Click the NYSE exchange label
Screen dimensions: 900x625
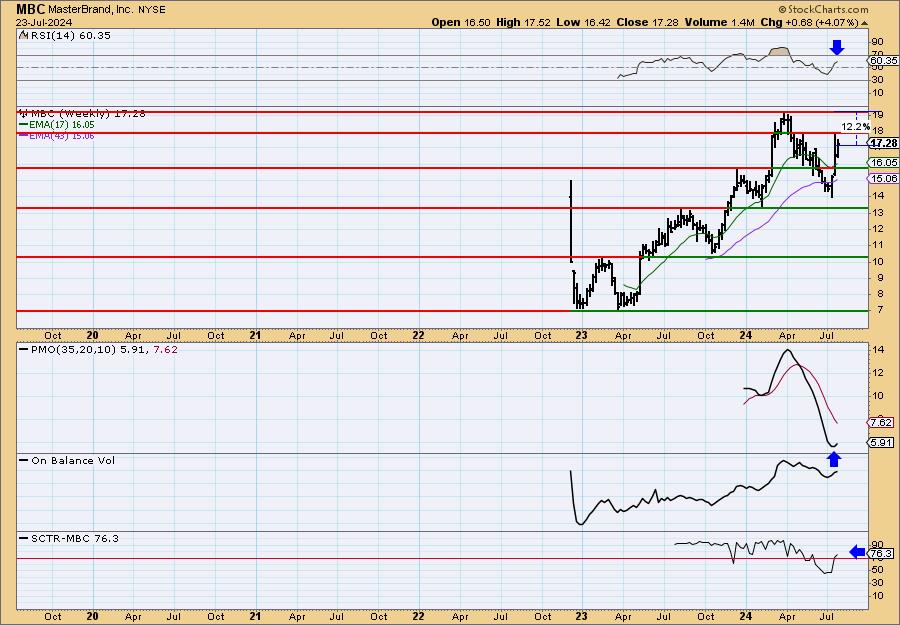[152, 10]
